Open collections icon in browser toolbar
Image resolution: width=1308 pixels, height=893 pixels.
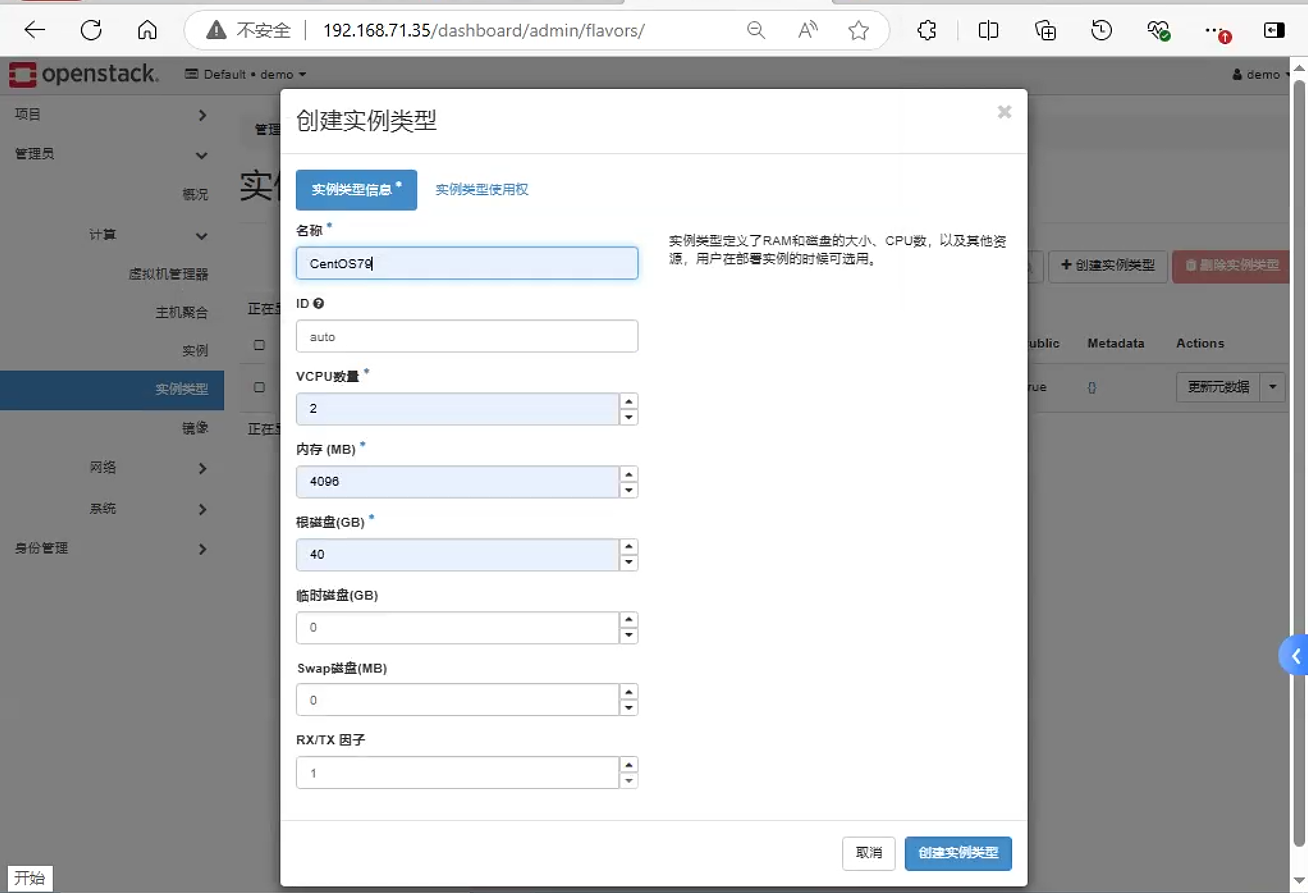(x=1045, y=31)
